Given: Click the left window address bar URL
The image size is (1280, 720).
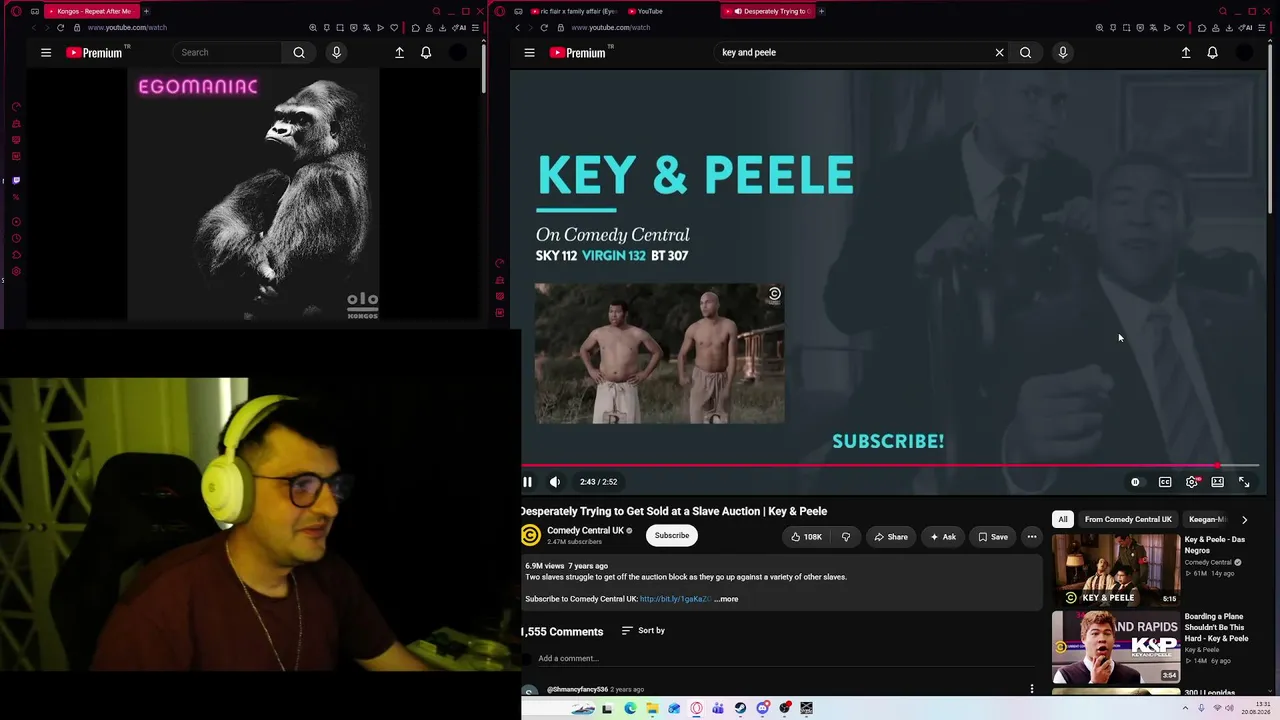Looking at the screenshot, I should 127,28.
